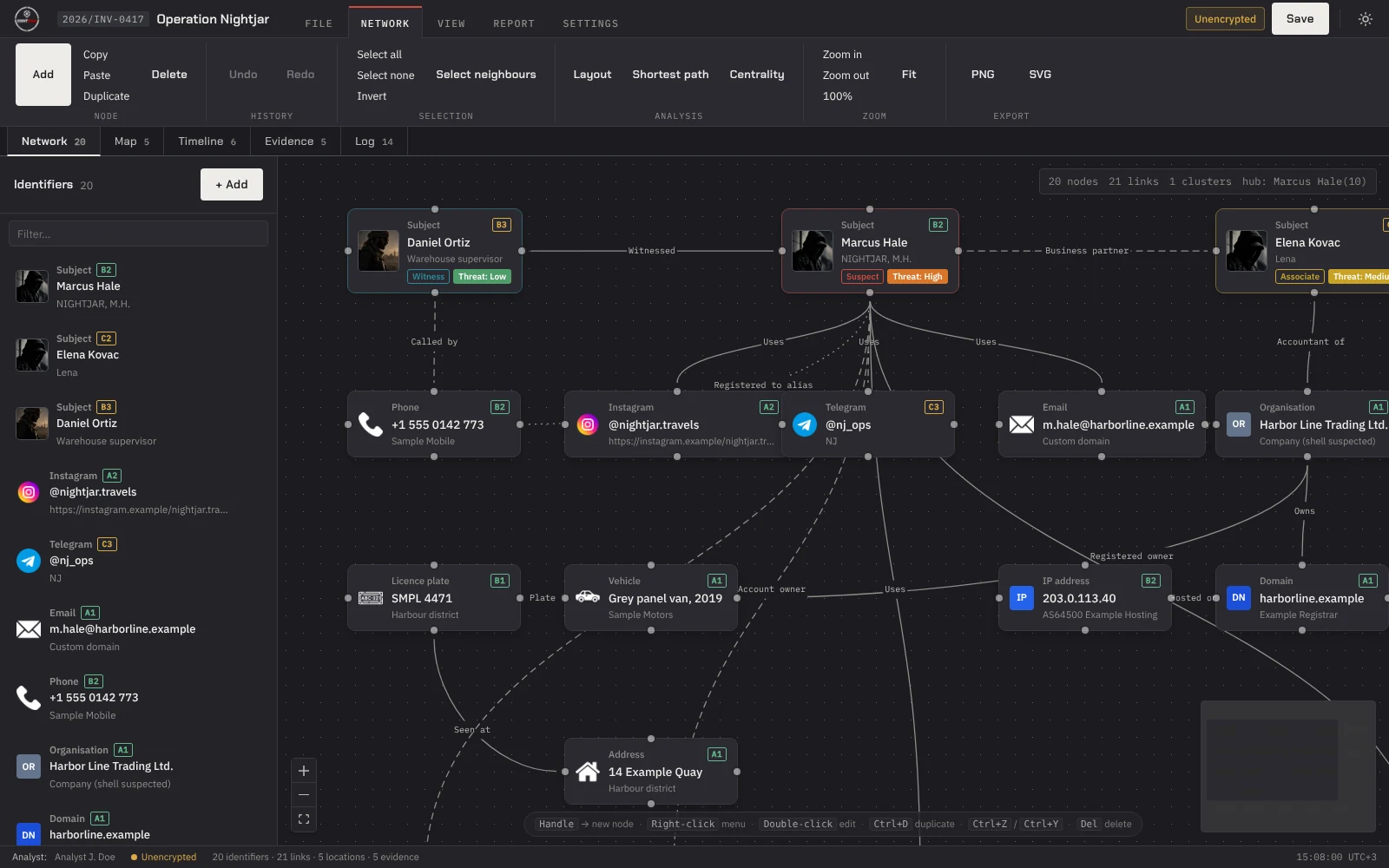Click the Threat: Low tag on Daniel Ortiz

click(482, 277)
